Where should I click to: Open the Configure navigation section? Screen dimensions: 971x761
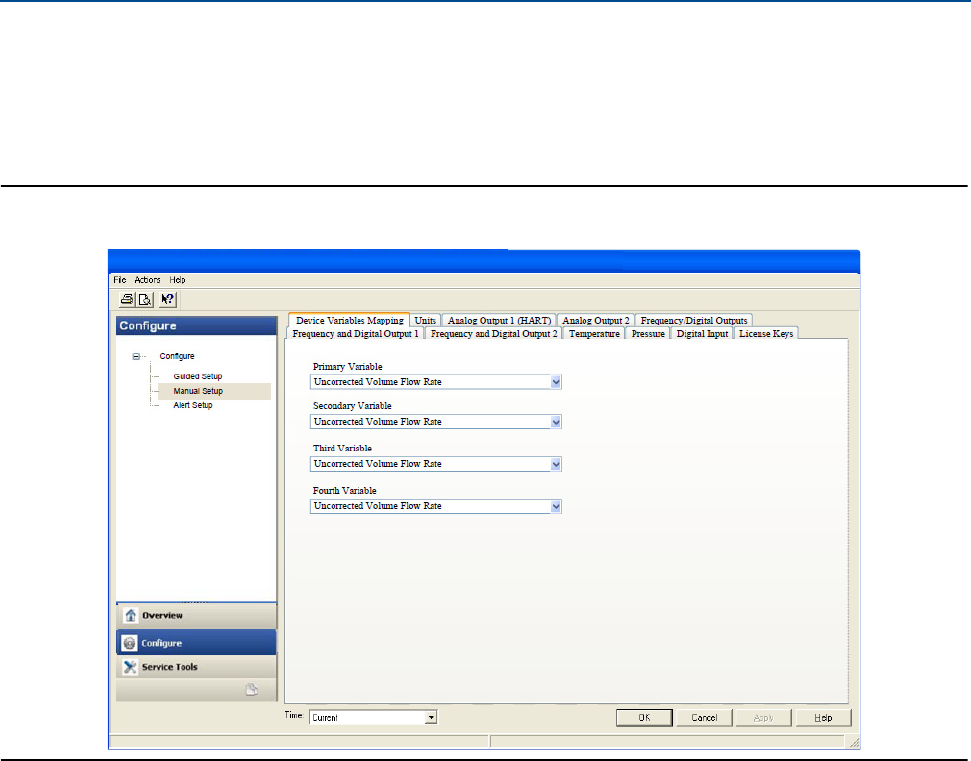click(196, 643)
